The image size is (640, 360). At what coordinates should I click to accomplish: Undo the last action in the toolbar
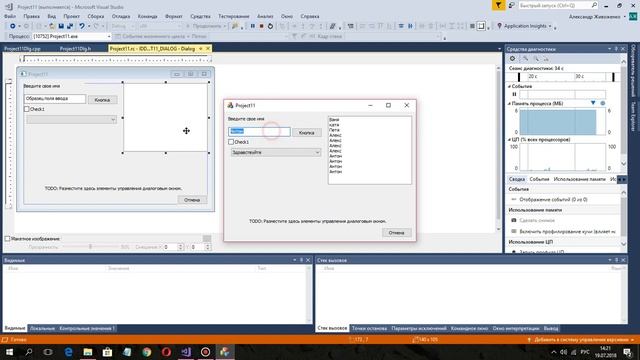click(82, 26)
